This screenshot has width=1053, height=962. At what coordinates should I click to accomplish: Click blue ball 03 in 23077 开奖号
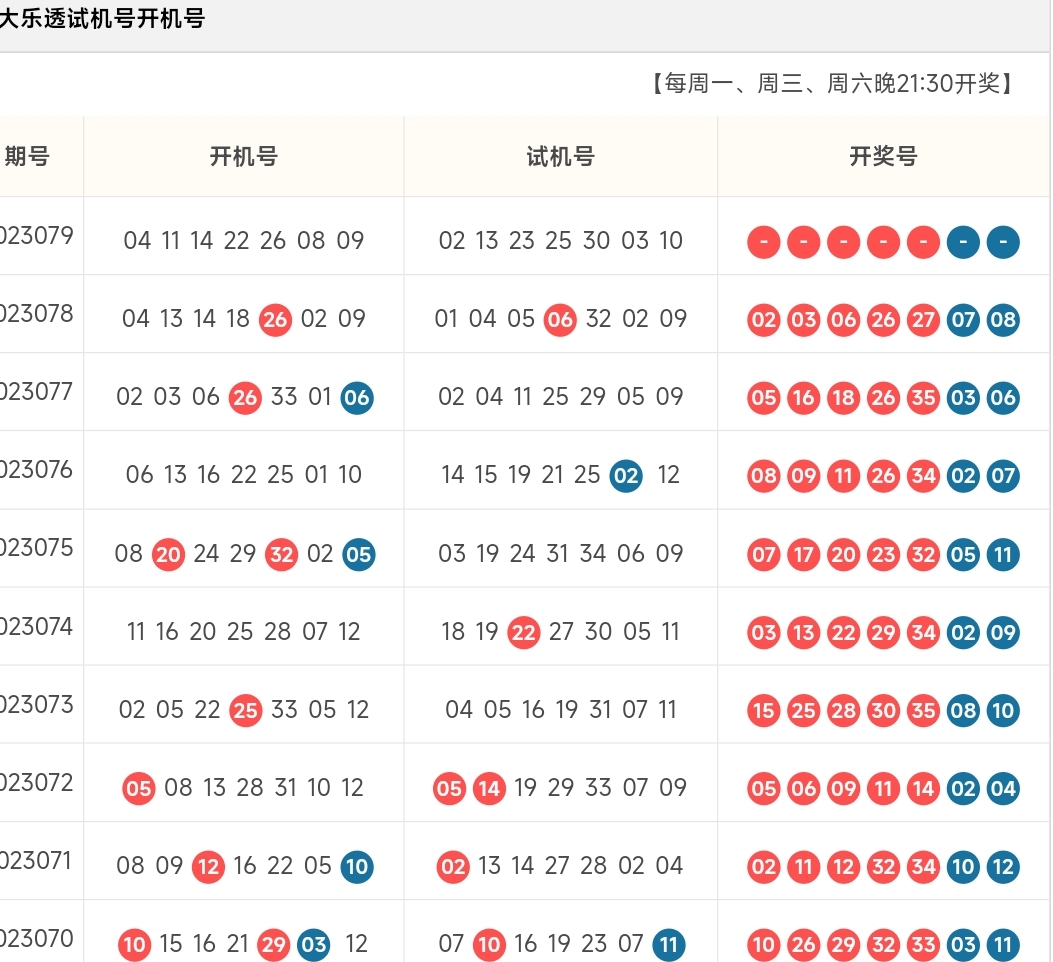pyautogui.click(x=963, y=398)
